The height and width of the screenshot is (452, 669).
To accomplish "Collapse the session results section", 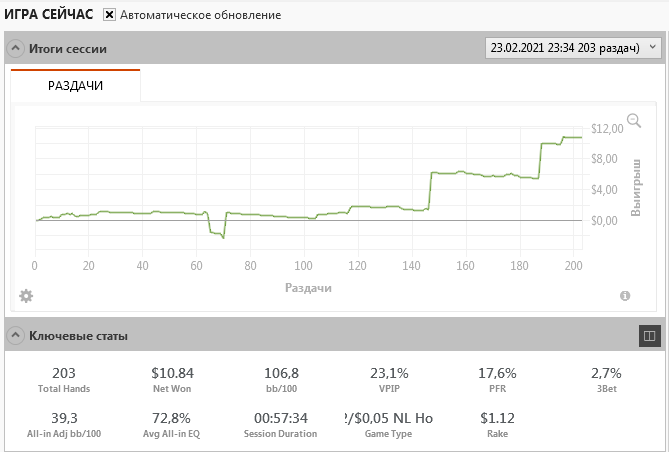I will pyautogui.click(x=15, y=48).
